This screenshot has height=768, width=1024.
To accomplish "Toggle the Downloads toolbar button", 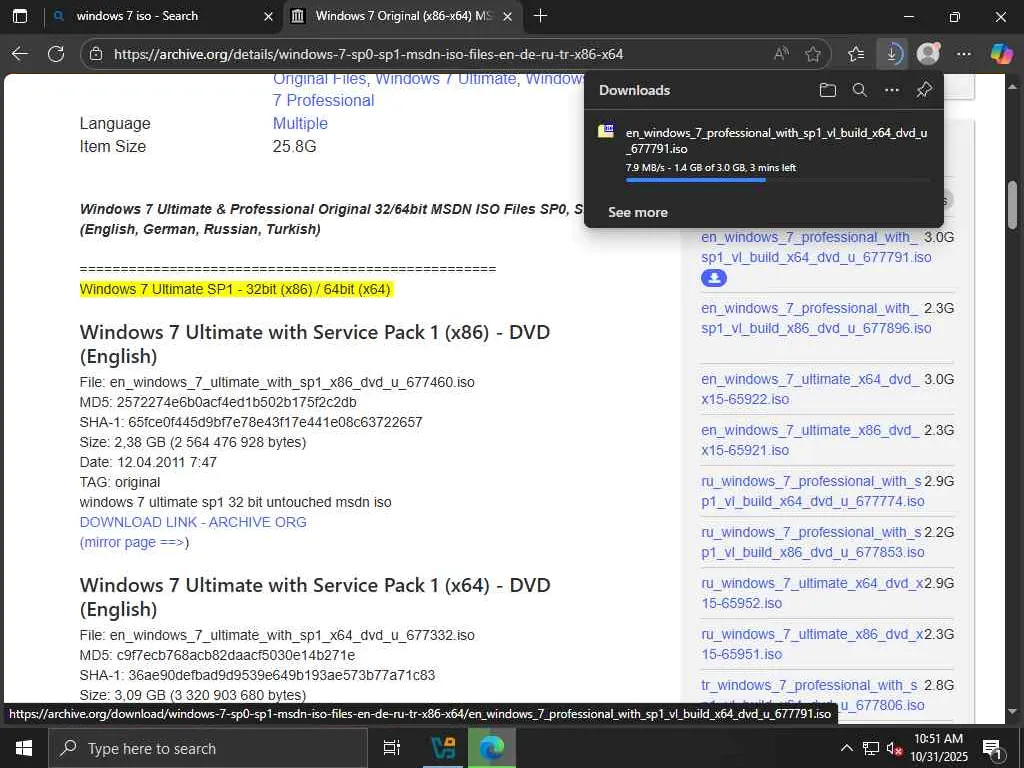I will [891, 54].
